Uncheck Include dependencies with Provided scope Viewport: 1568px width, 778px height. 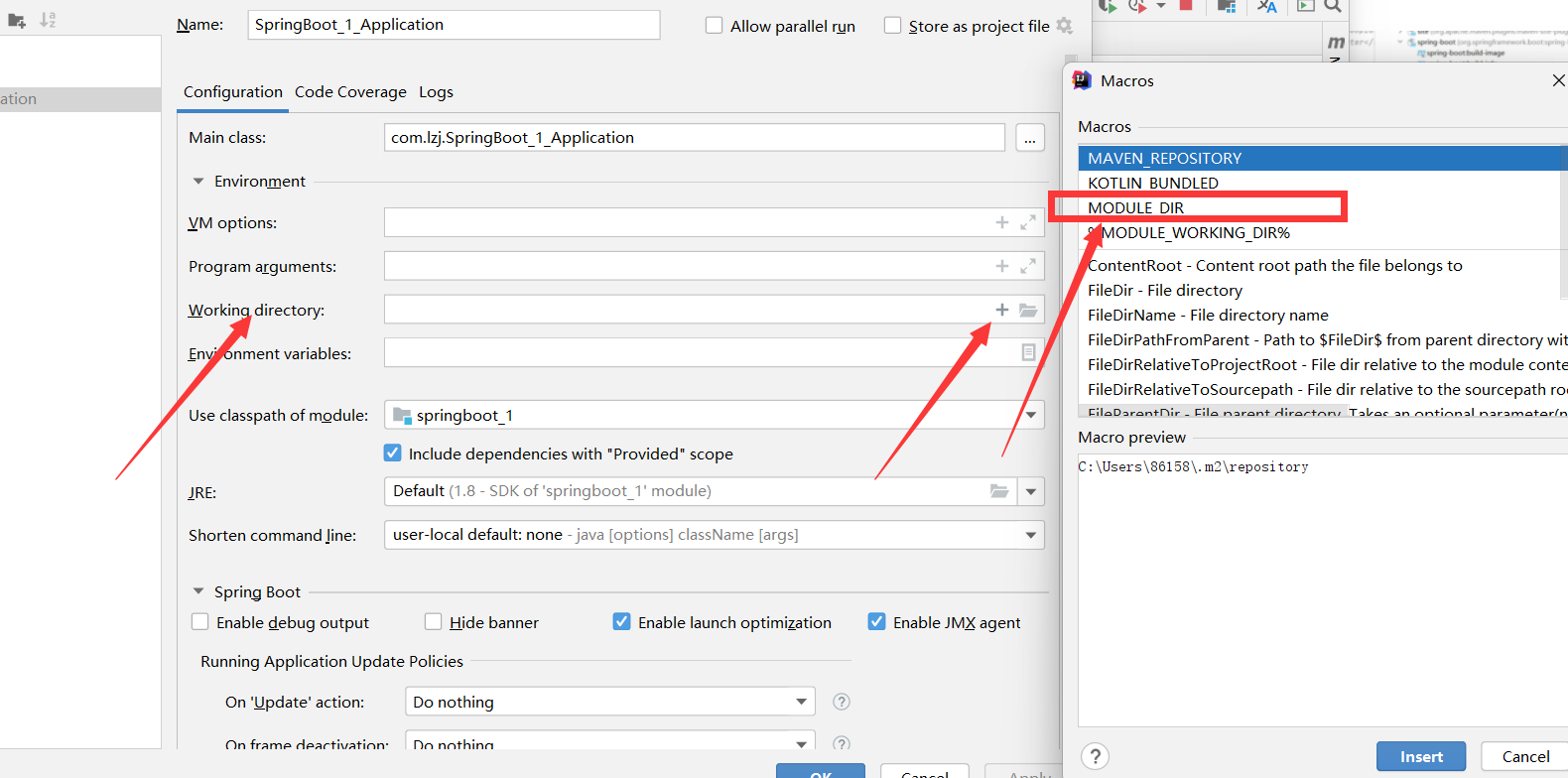(393, 454)
